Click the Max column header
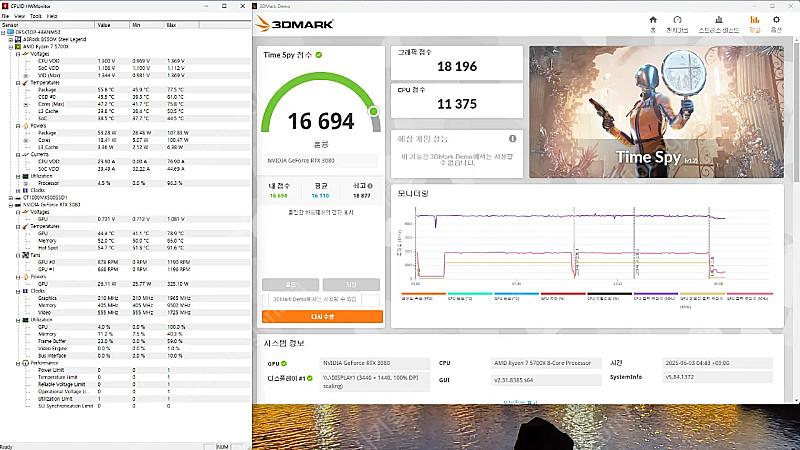This screenshot has width=800, height=450. point(181,25)
